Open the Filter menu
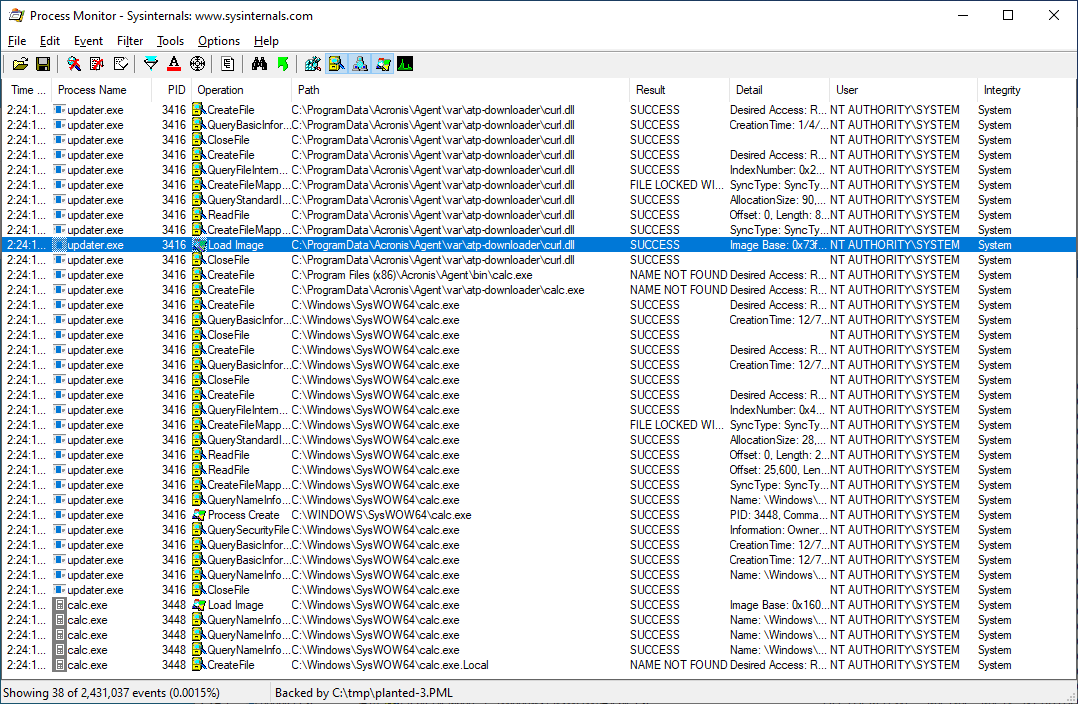 pyautogui.click(x=129, y=41)
